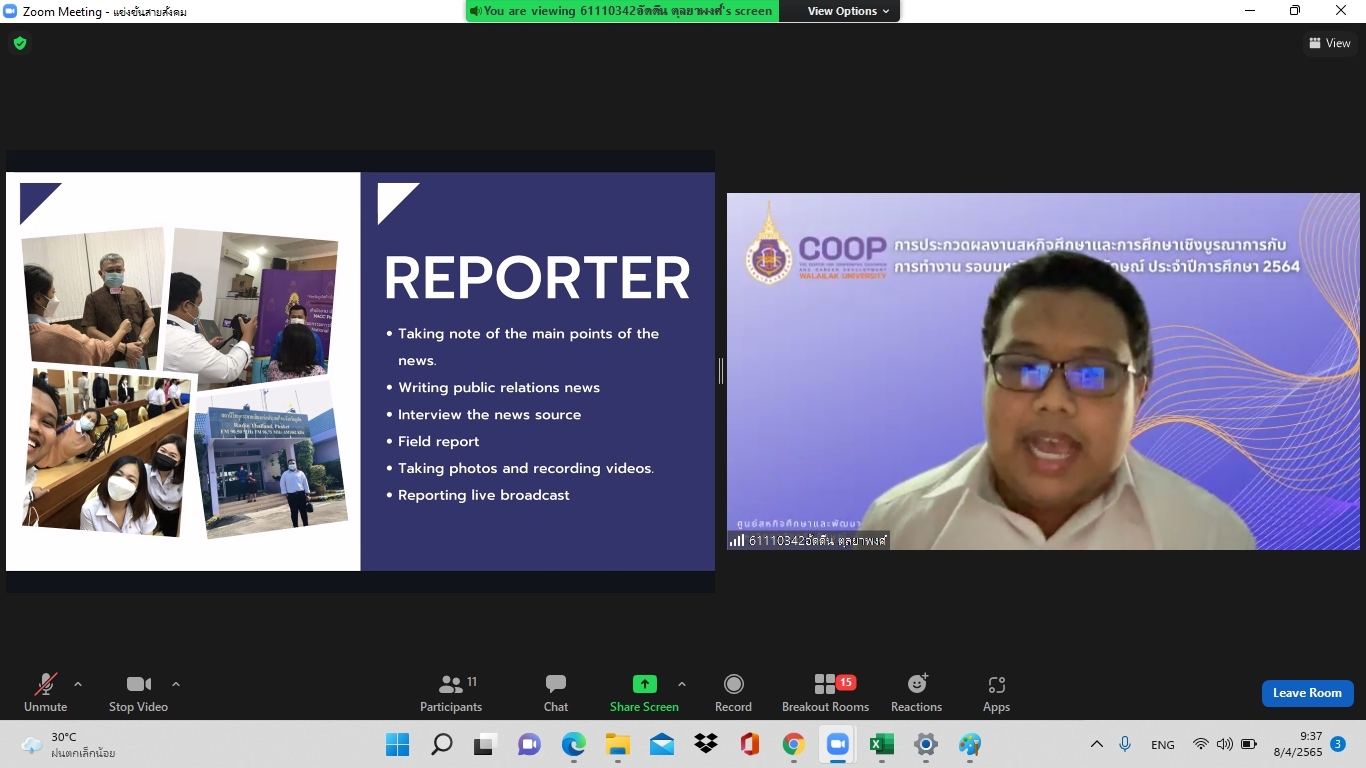Open the Participants panel
Screen dimensions: 1366x768
[450, 693]
